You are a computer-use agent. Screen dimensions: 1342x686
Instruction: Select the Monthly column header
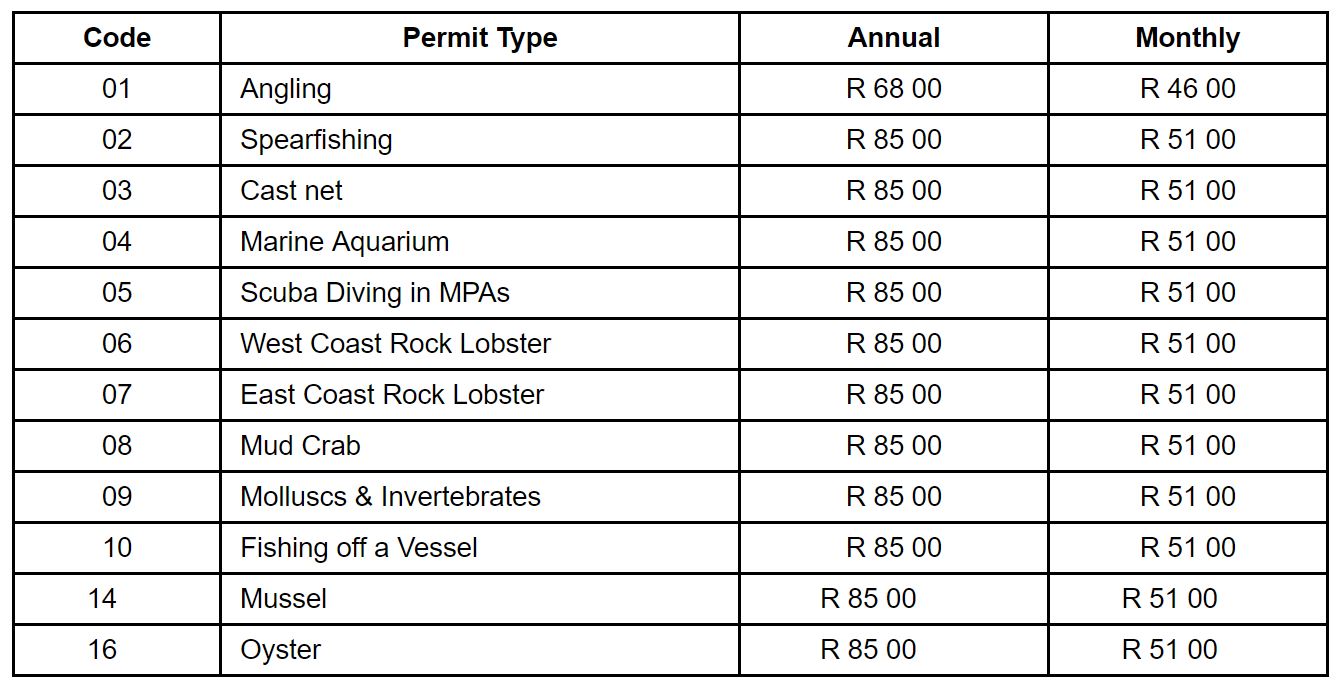[x=1187, y=38]
